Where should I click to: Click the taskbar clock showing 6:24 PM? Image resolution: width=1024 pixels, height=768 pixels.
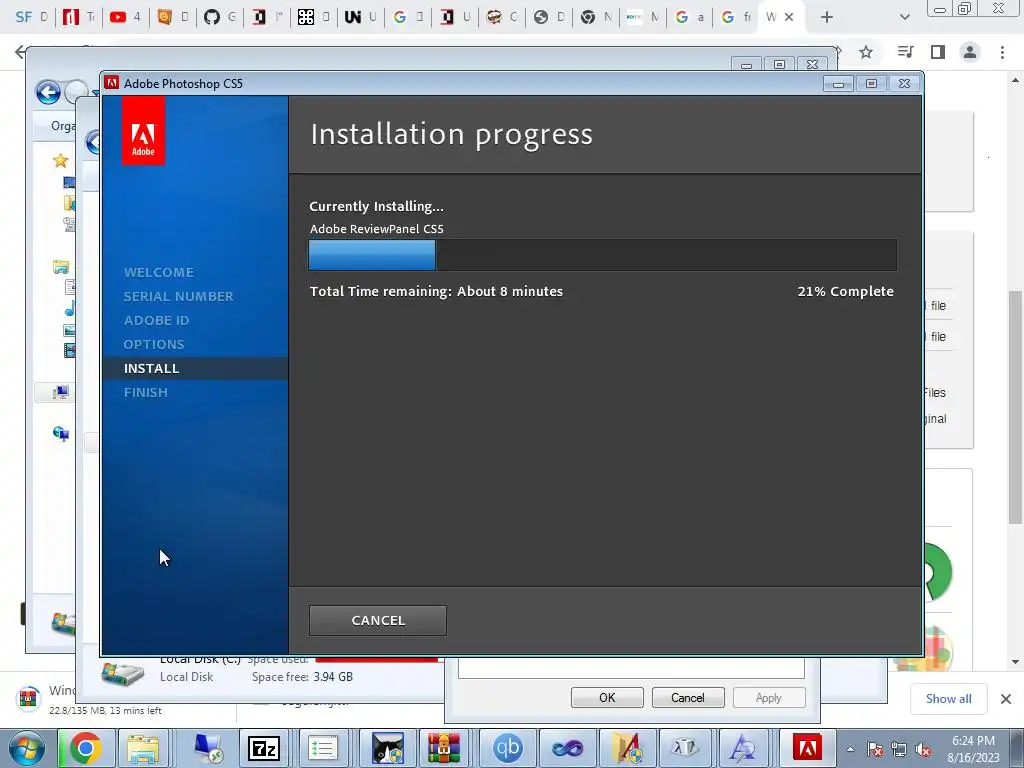(973, 749)
